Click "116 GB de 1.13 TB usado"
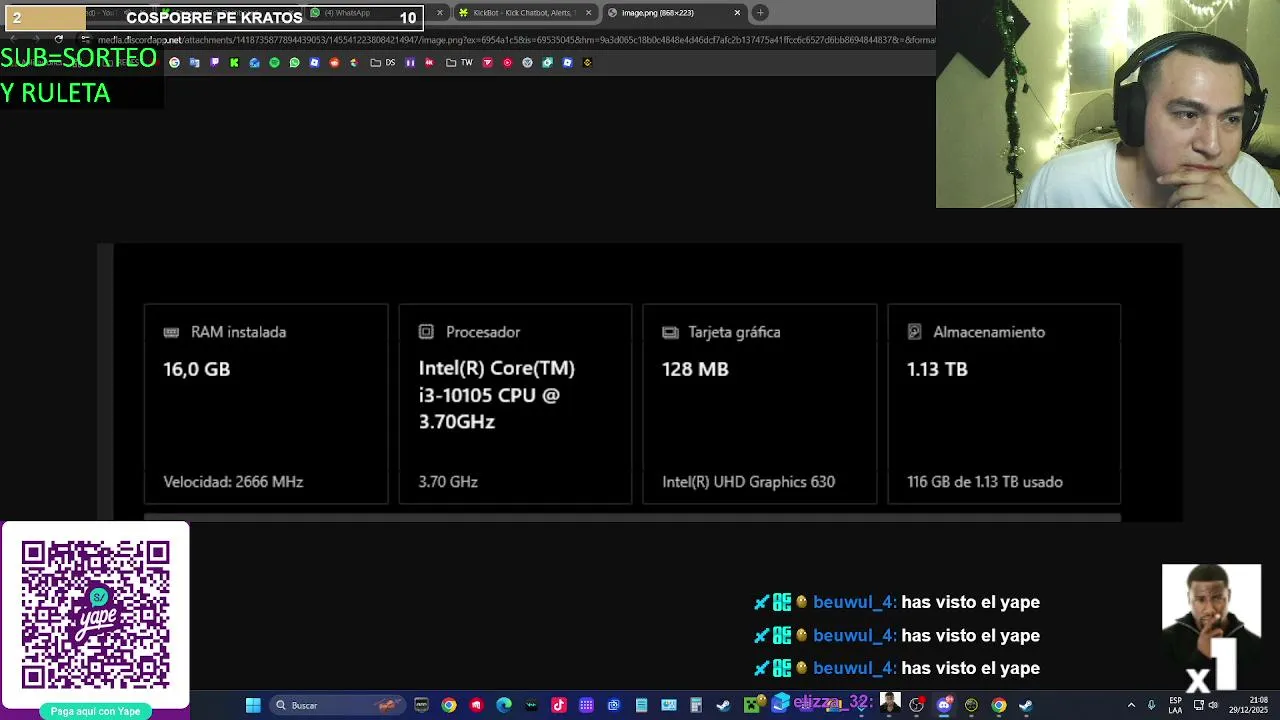The image size is (1280, 720). coord(985,482)
